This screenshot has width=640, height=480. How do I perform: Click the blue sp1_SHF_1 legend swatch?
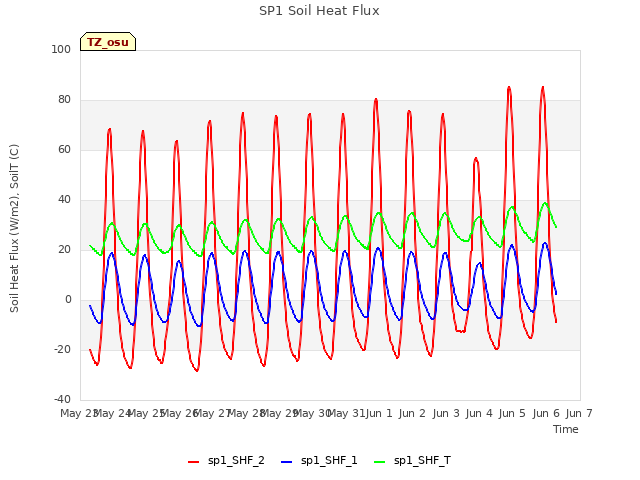click(x=287, y=462)
